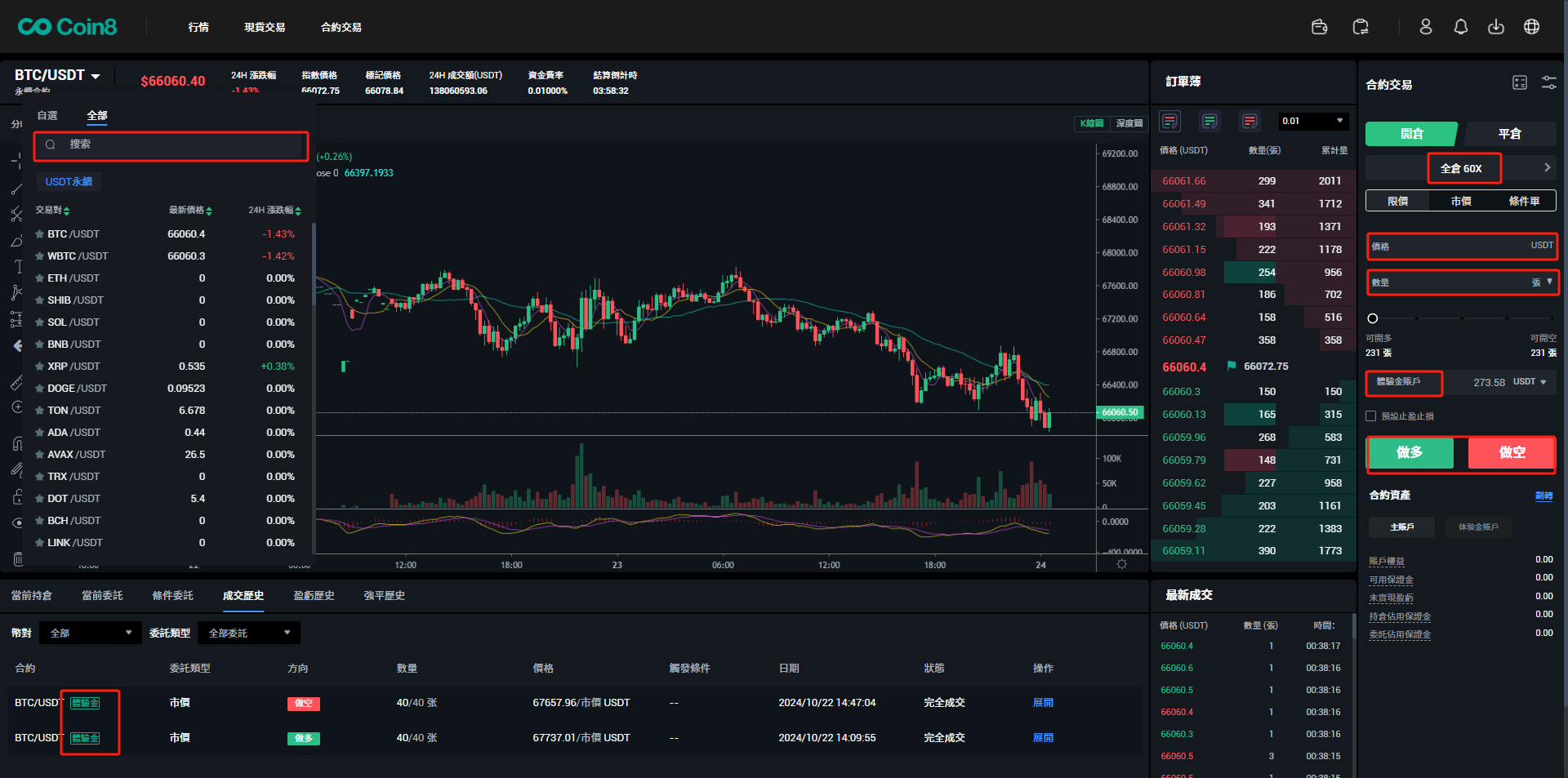Viewport: 1568px width, 778px height.
Task: Open the 全部委託 order type dropdown
Action: pyautogui.click(x=249, y=634)
